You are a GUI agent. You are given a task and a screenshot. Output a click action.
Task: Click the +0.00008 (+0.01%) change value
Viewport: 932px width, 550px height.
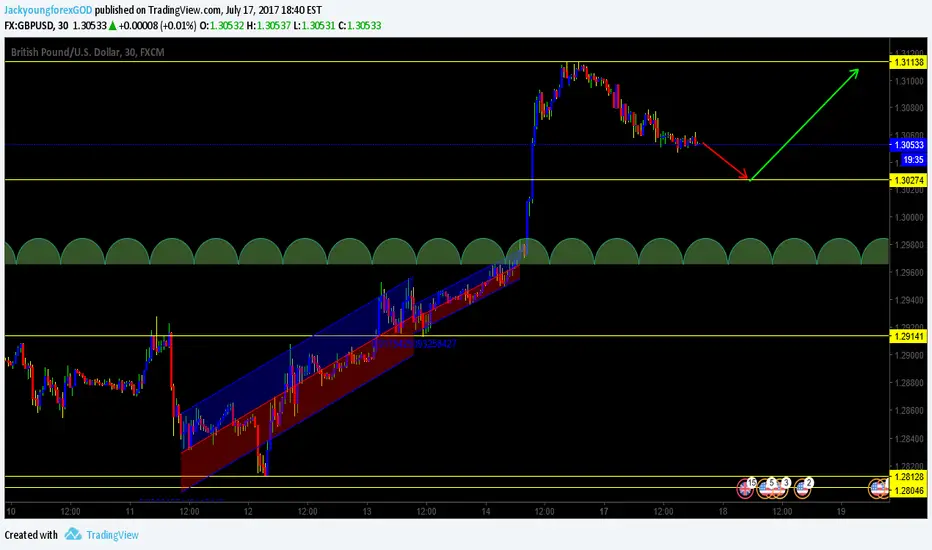(157, 26)
